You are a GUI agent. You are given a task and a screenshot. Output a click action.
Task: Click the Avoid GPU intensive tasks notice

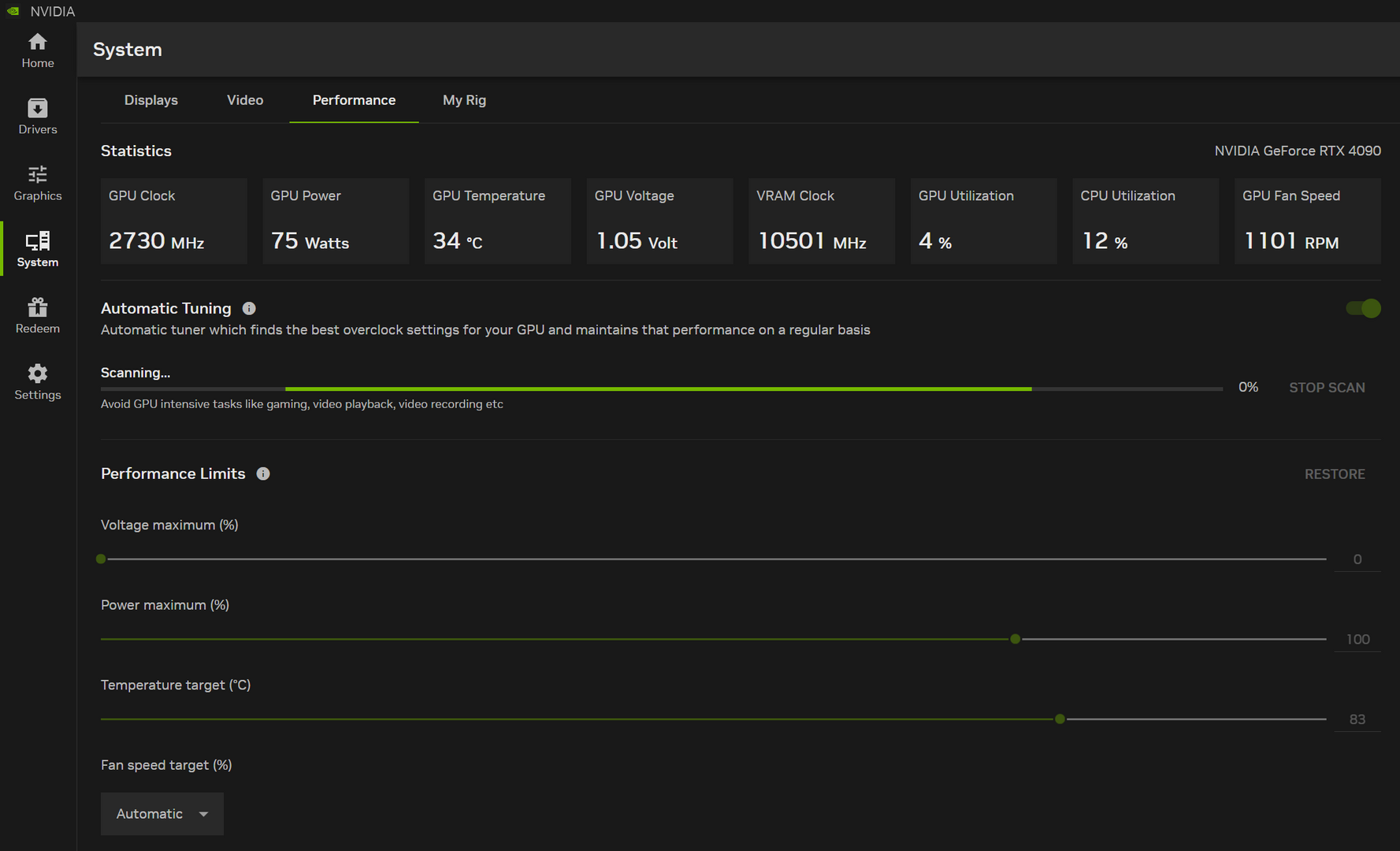[x=302, y=404]
